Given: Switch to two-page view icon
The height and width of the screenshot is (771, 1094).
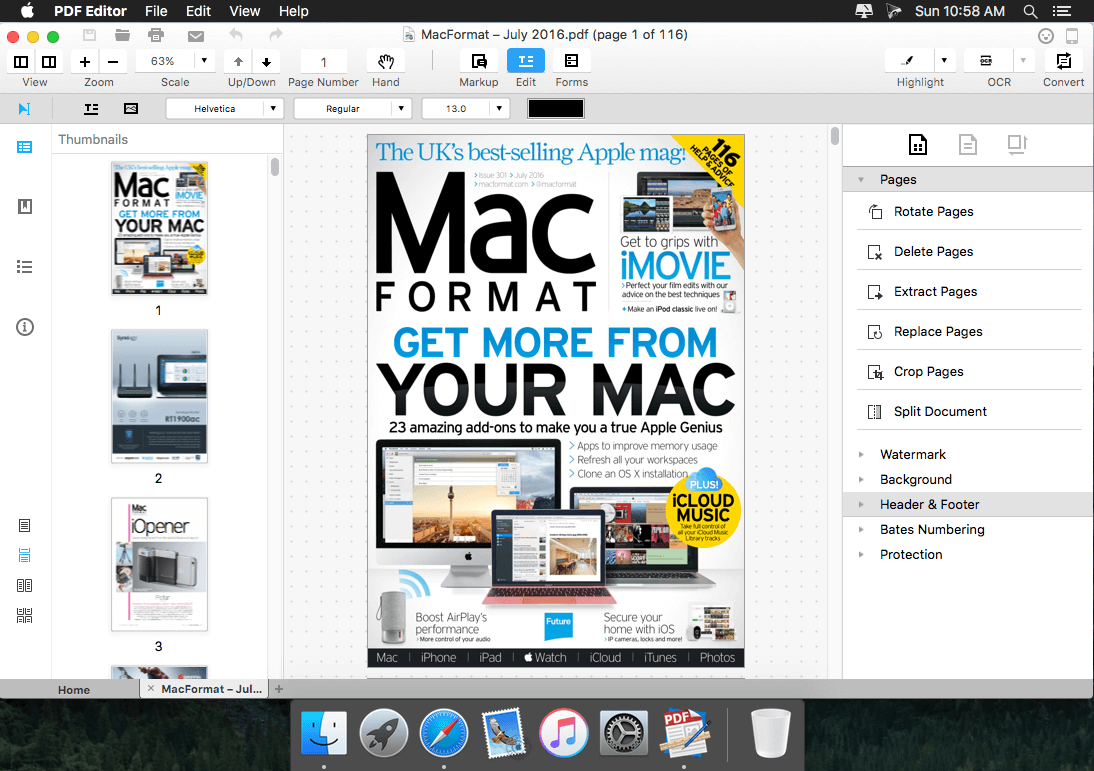Looking at the screenshot, I should pos(24,585).
